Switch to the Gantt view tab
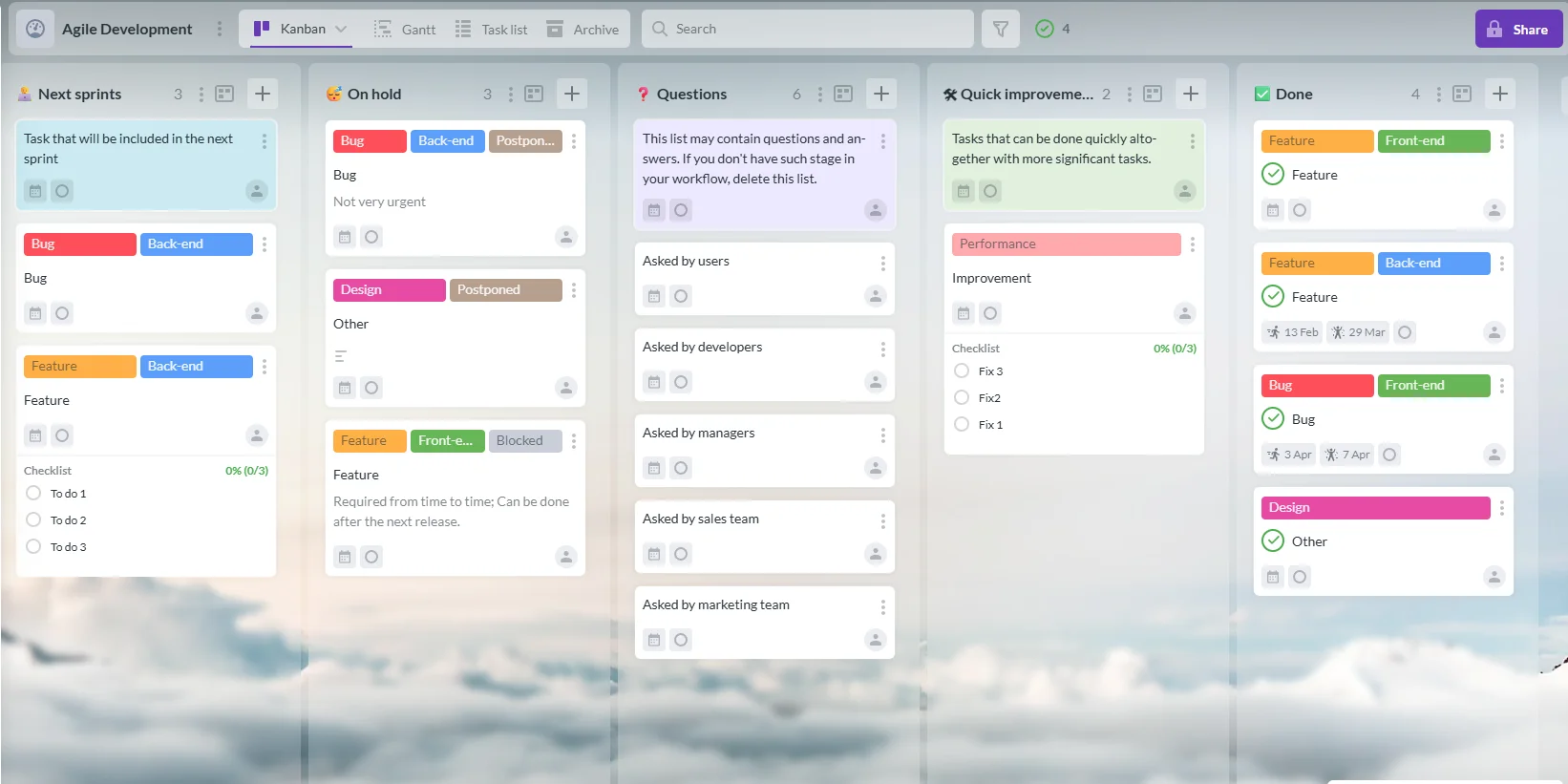The height and width of the screenshot is (784, 1568). coord(405,29)
